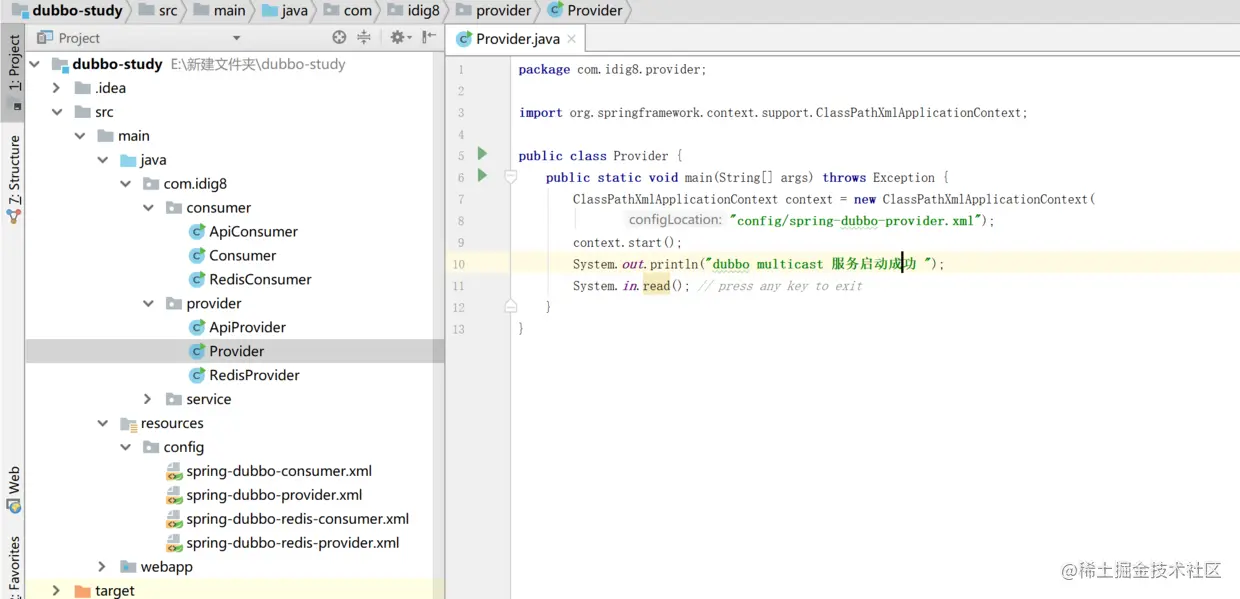The image size is (1240, 599).
Task: Open the Project view dropdown
Action: (x=237, y=38)
